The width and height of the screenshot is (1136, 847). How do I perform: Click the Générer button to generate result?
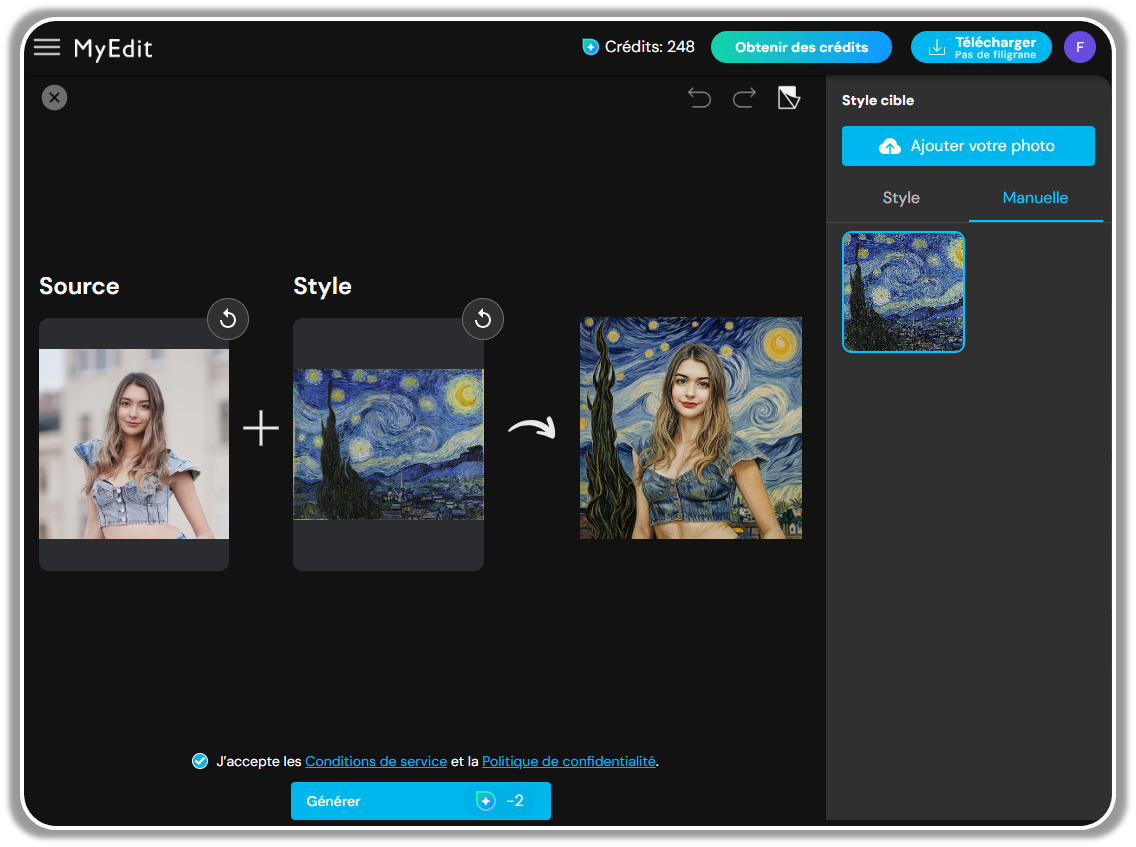point(420,801)
